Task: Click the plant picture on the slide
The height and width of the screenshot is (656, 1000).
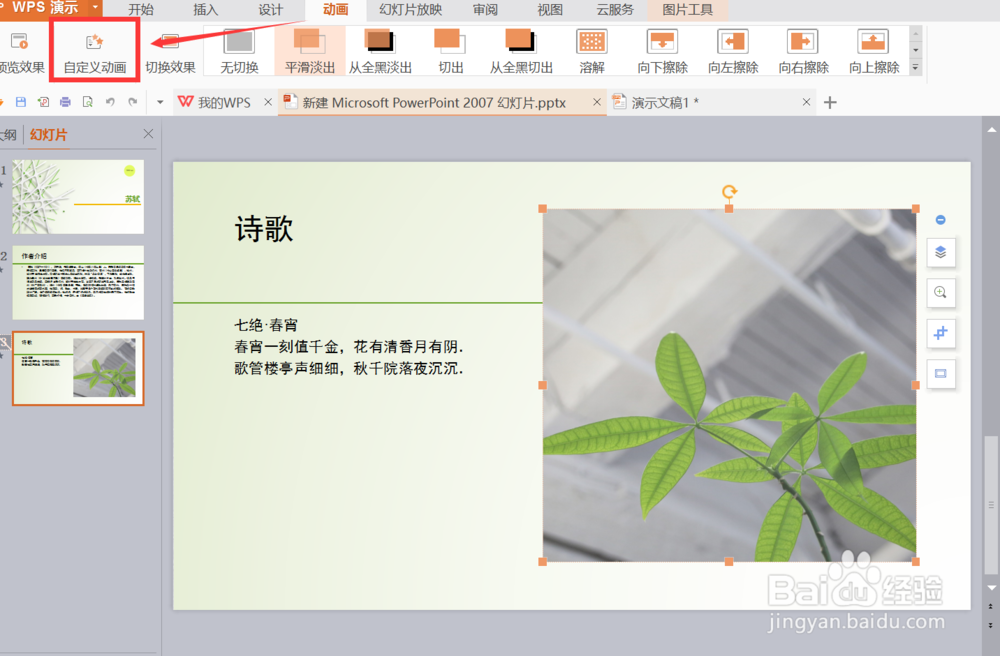Action: click(729, 385)
